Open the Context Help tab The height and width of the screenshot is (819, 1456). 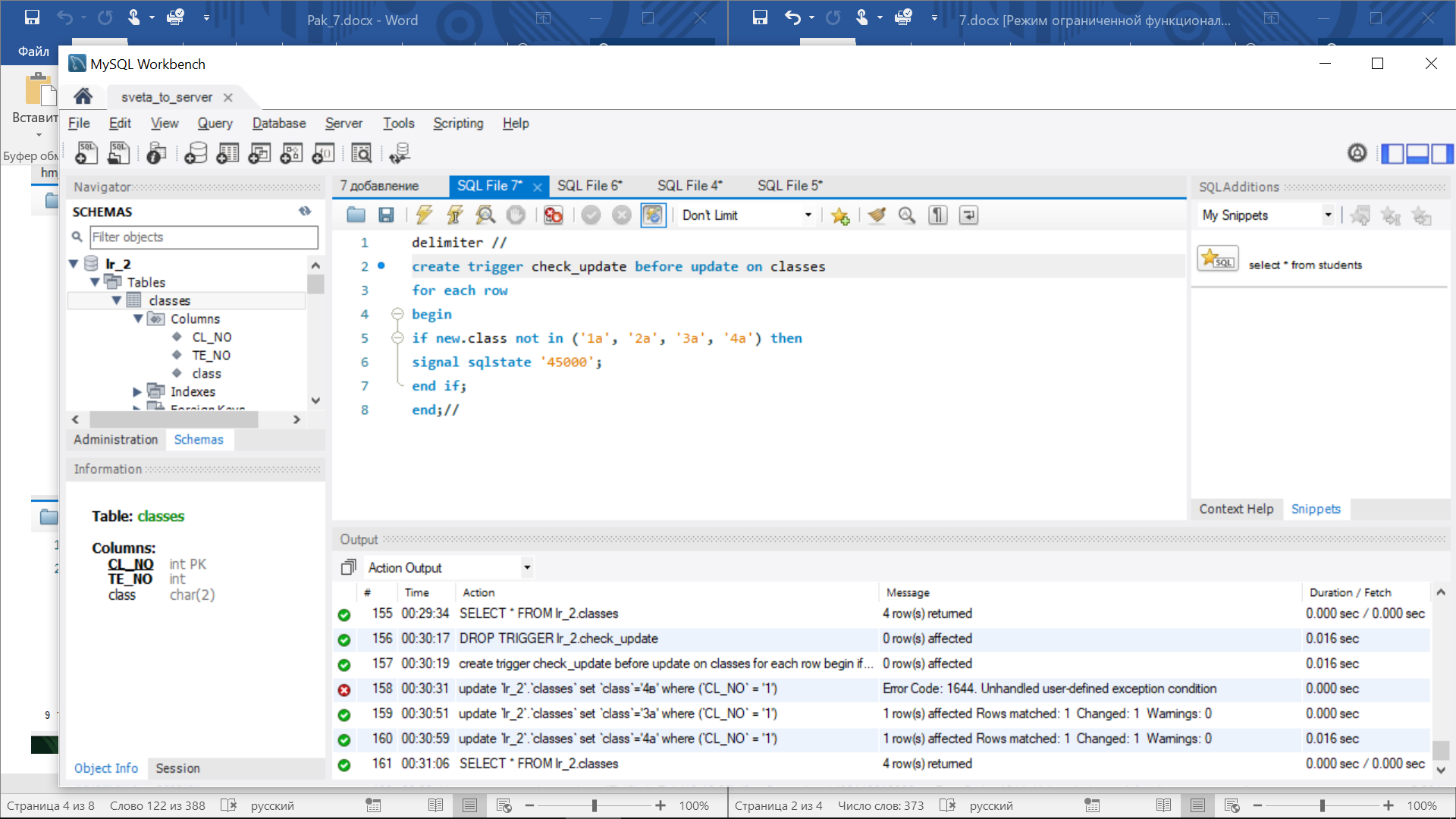coord(1236,509)
